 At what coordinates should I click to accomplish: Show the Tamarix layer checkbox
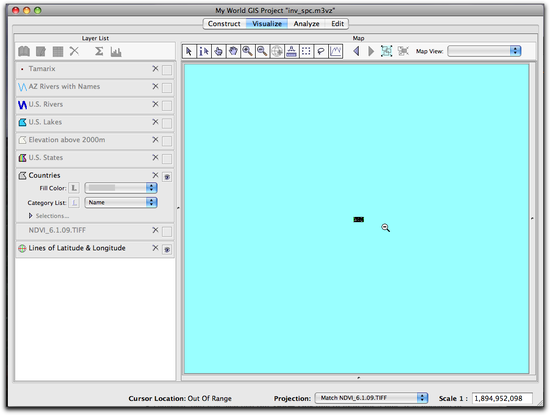tap(167, 70)
